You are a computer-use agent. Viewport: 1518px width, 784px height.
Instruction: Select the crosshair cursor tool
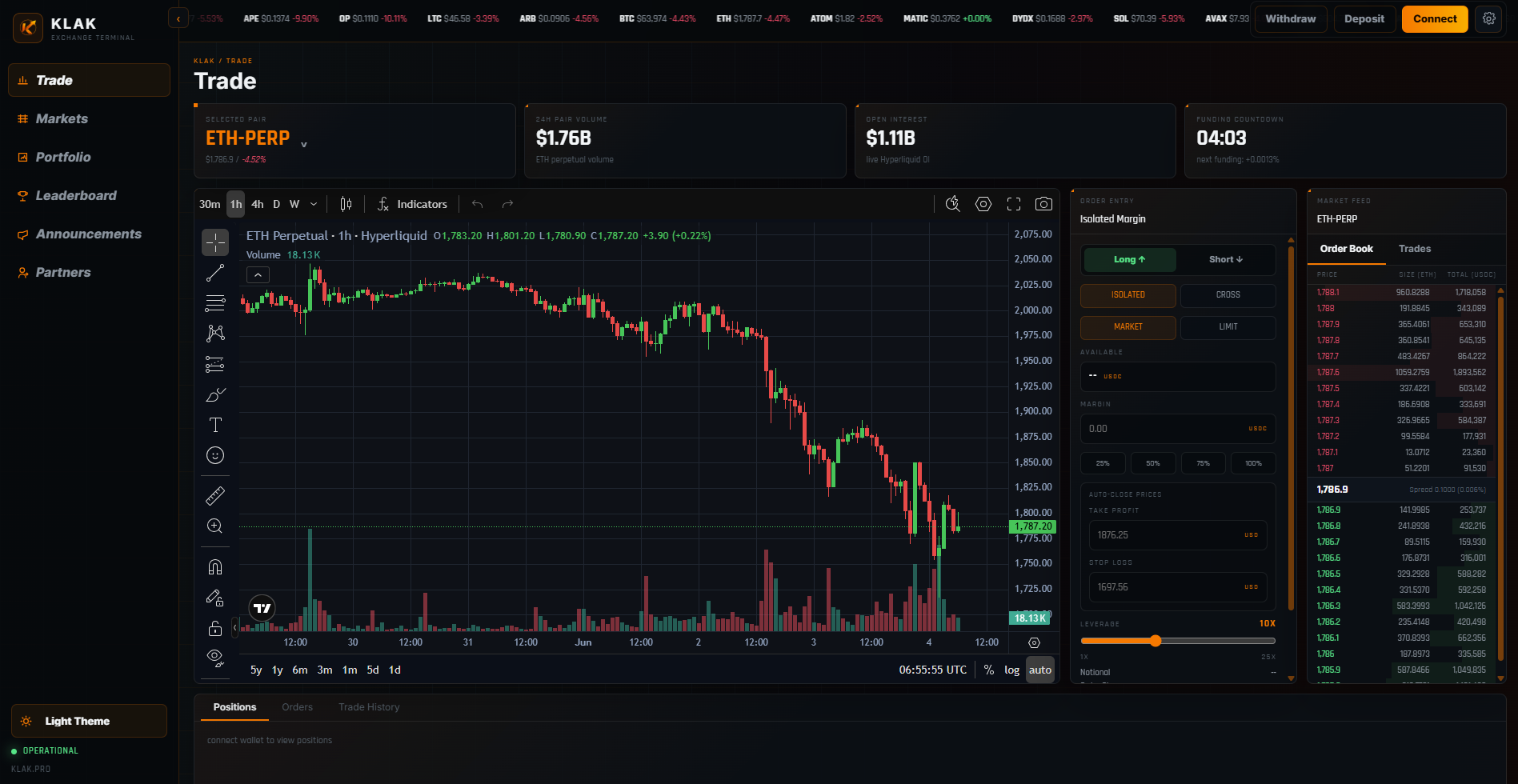[x=215, y=242]
